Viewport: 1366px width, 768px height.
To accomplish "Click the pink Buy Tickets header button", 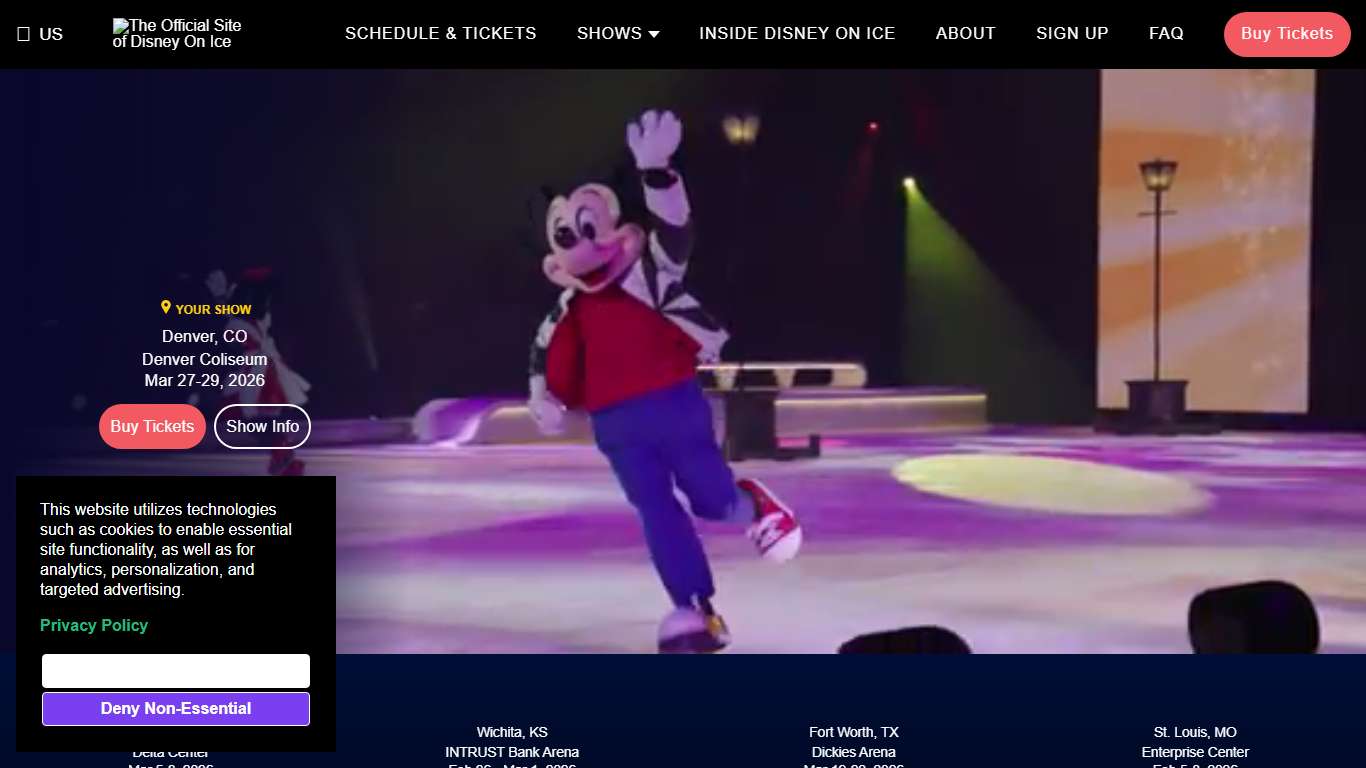I will click(x=1287, y=33).
